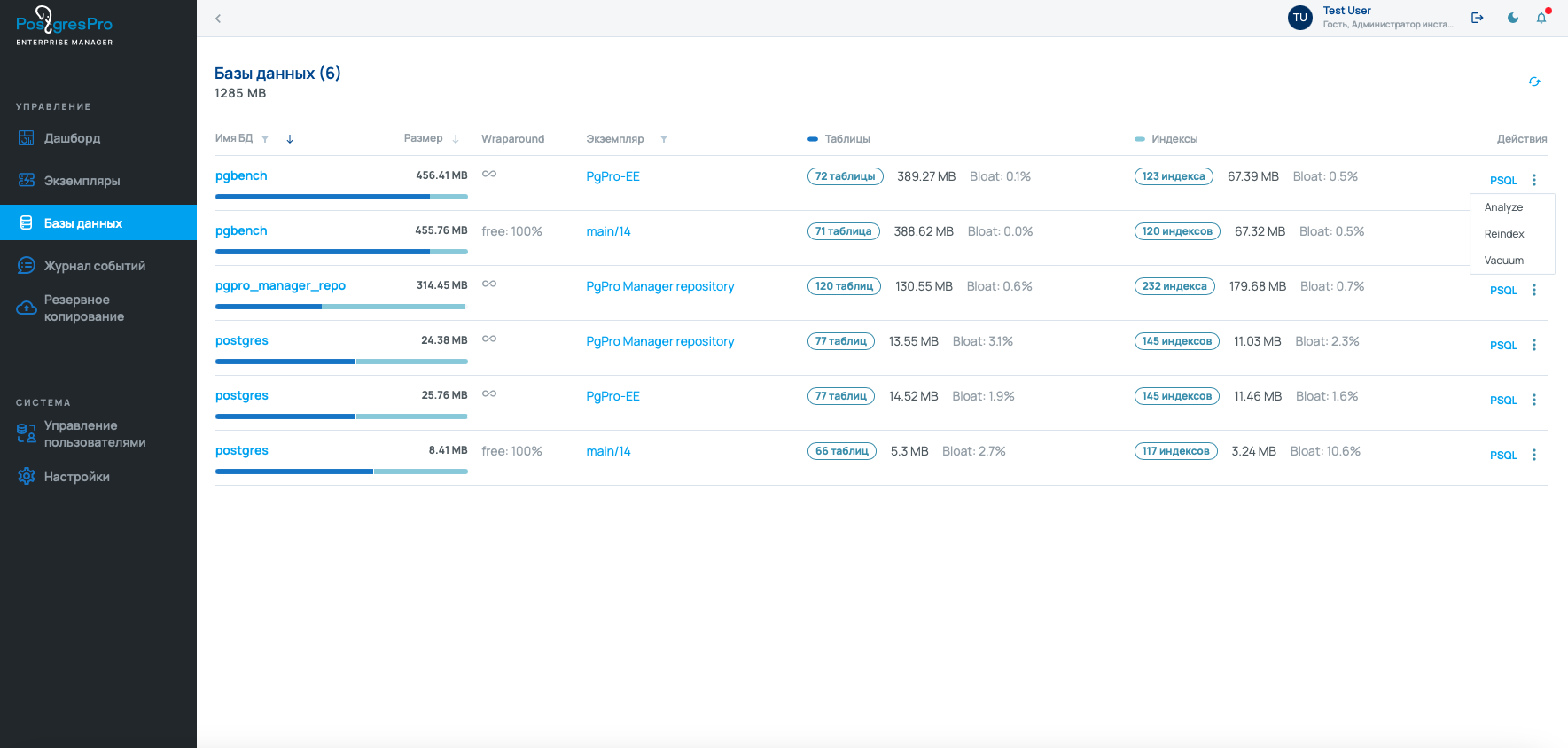The height and width of the screenshot is (748, 1568).
Task: Go to Экземпляры section
Action: tap(82, 181)
